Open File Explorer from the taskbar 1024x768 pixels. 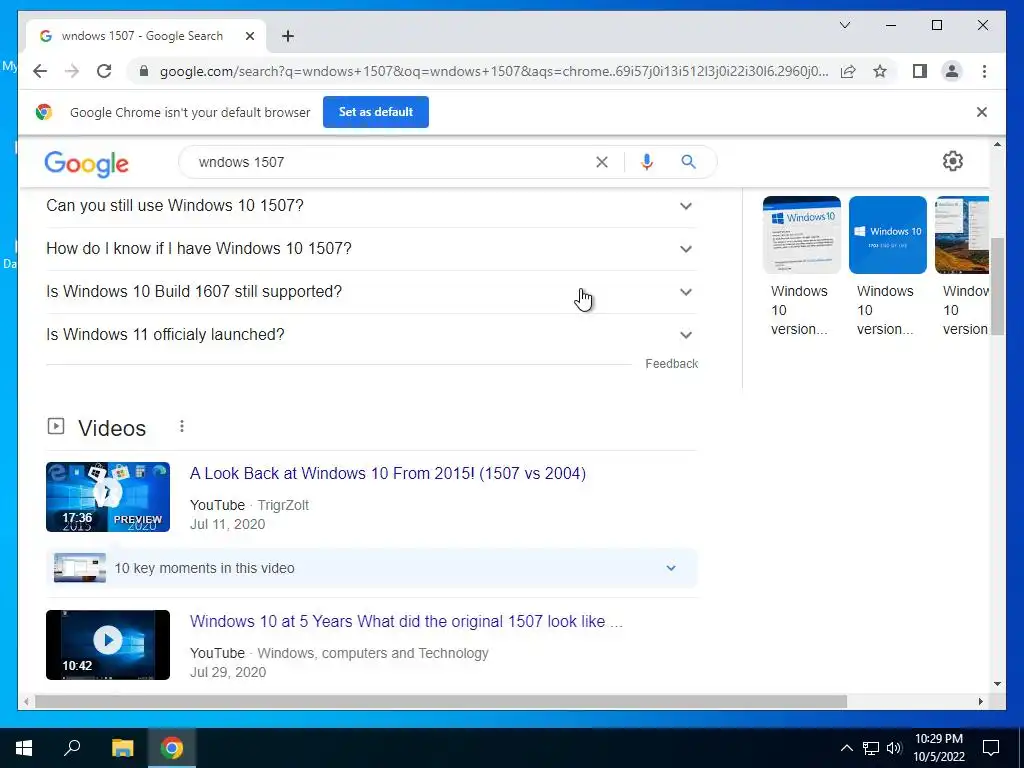tap(122, 748)
